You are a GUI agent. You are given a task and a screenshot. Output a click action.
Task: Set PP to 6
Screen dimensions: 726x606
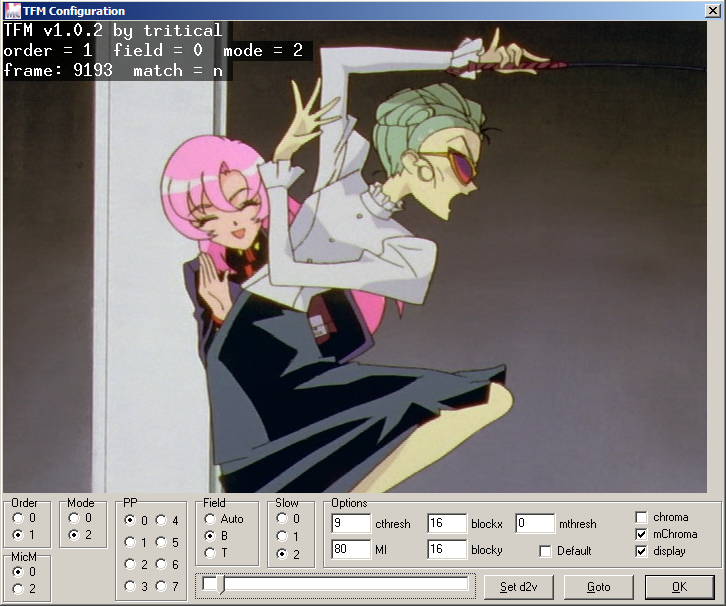click(161, 564)
